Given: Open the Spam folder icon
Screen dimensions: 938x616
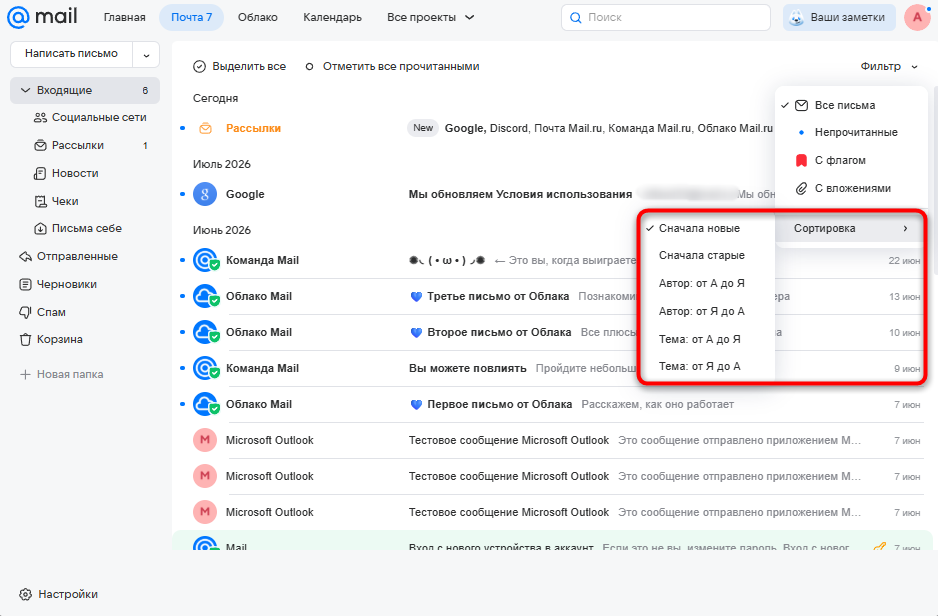Looking at the screenshot, I should [x=25, y=312].
